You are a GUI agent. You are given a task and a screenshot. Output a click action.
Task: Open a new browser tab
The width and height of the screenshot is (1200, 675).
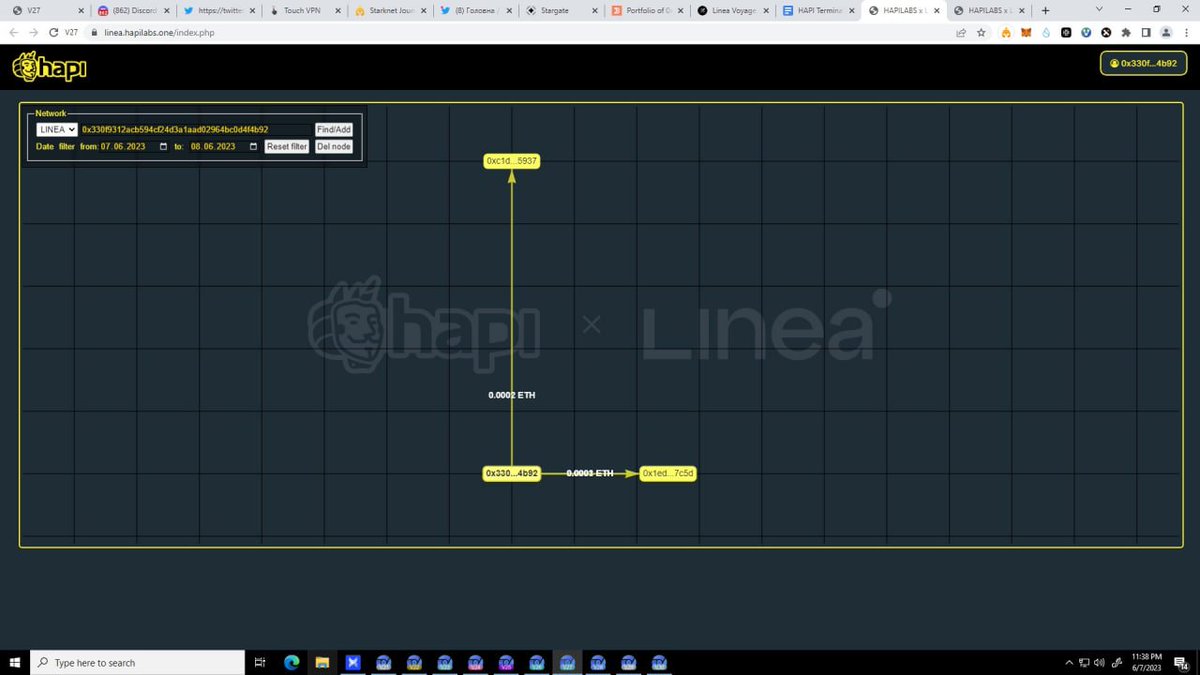point(1046,10)
